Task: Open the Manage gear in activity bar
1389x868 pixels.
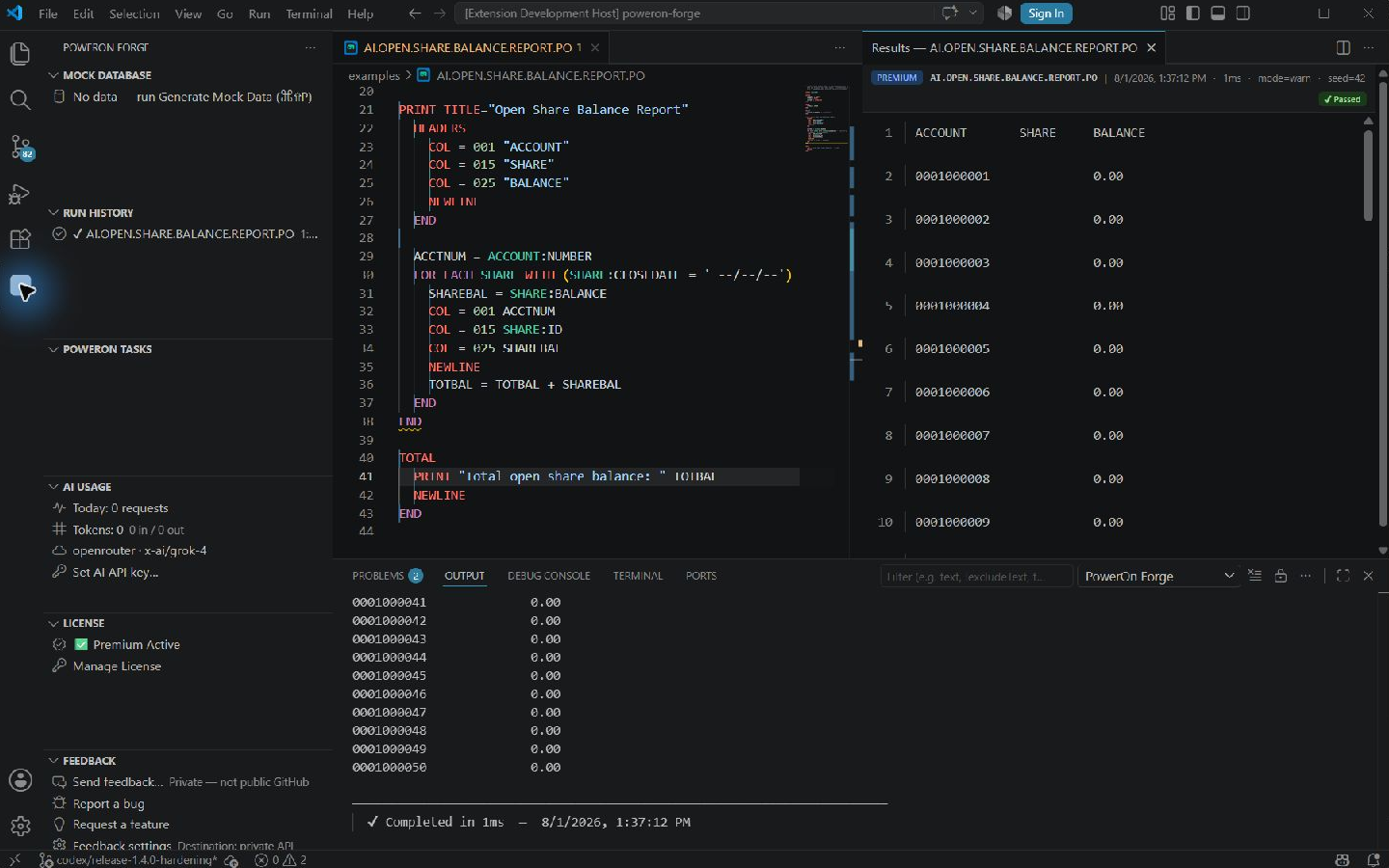Action: (x=20, y=826)
